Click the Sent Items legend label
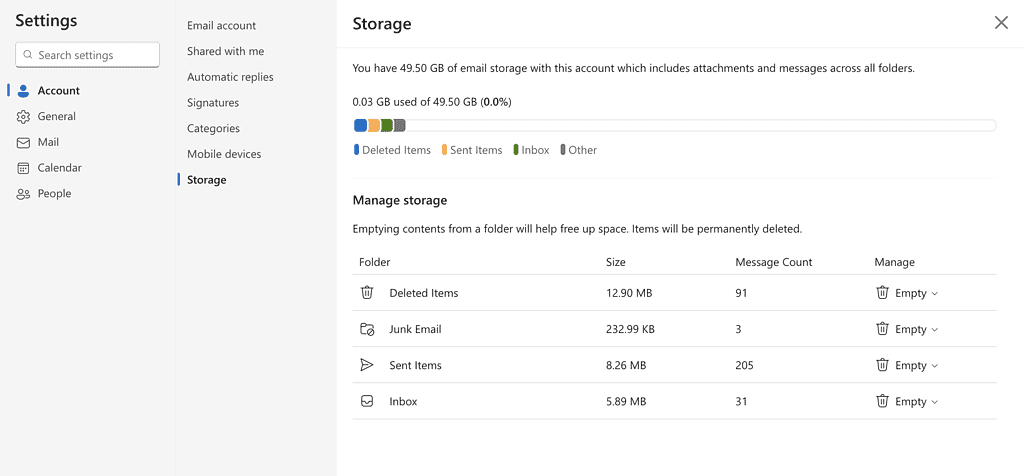Image resolution: width=1024 pixels, height=476 pixels. (476, 150)
